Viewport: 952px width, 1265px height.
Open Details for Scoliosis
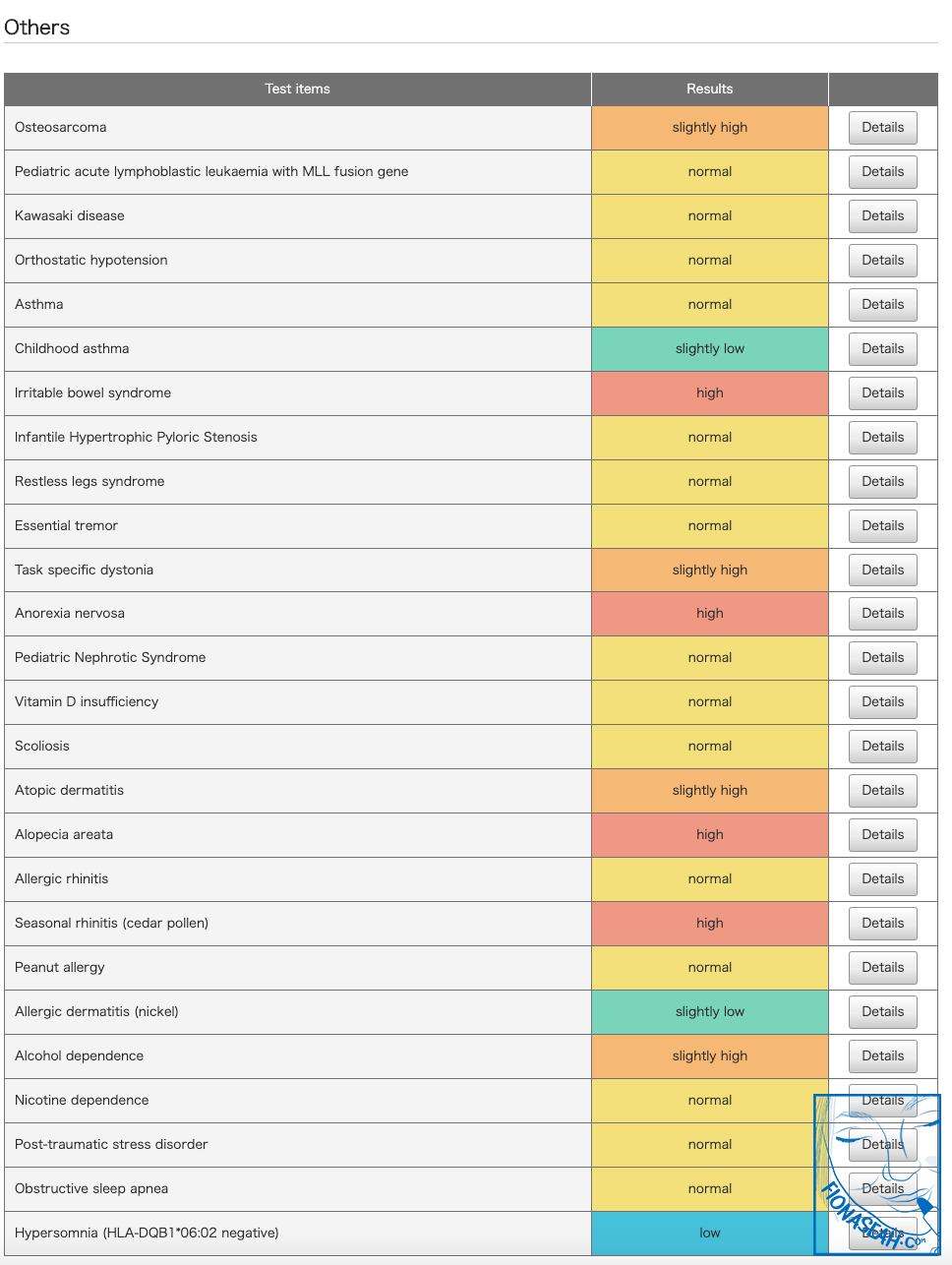pyautogui.click(x=882, y=747)
